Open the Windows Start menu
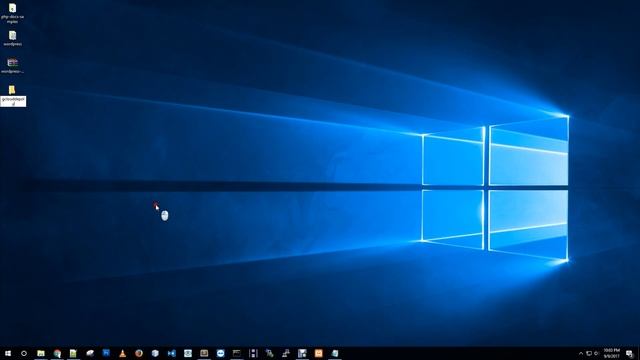This screenshot has height=360, width=640. tap(8, 353)
